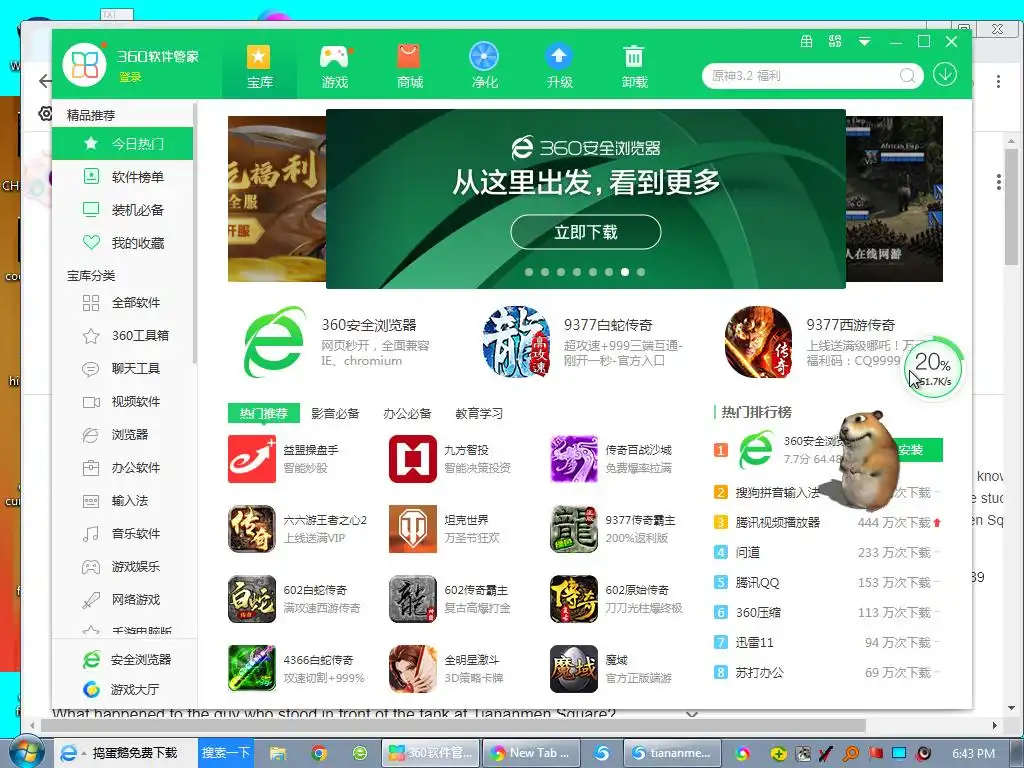Select 游戏娱乐 category
Image resolution: width=1024 pixels, height=768 pixels.
[x=123, y=566]
